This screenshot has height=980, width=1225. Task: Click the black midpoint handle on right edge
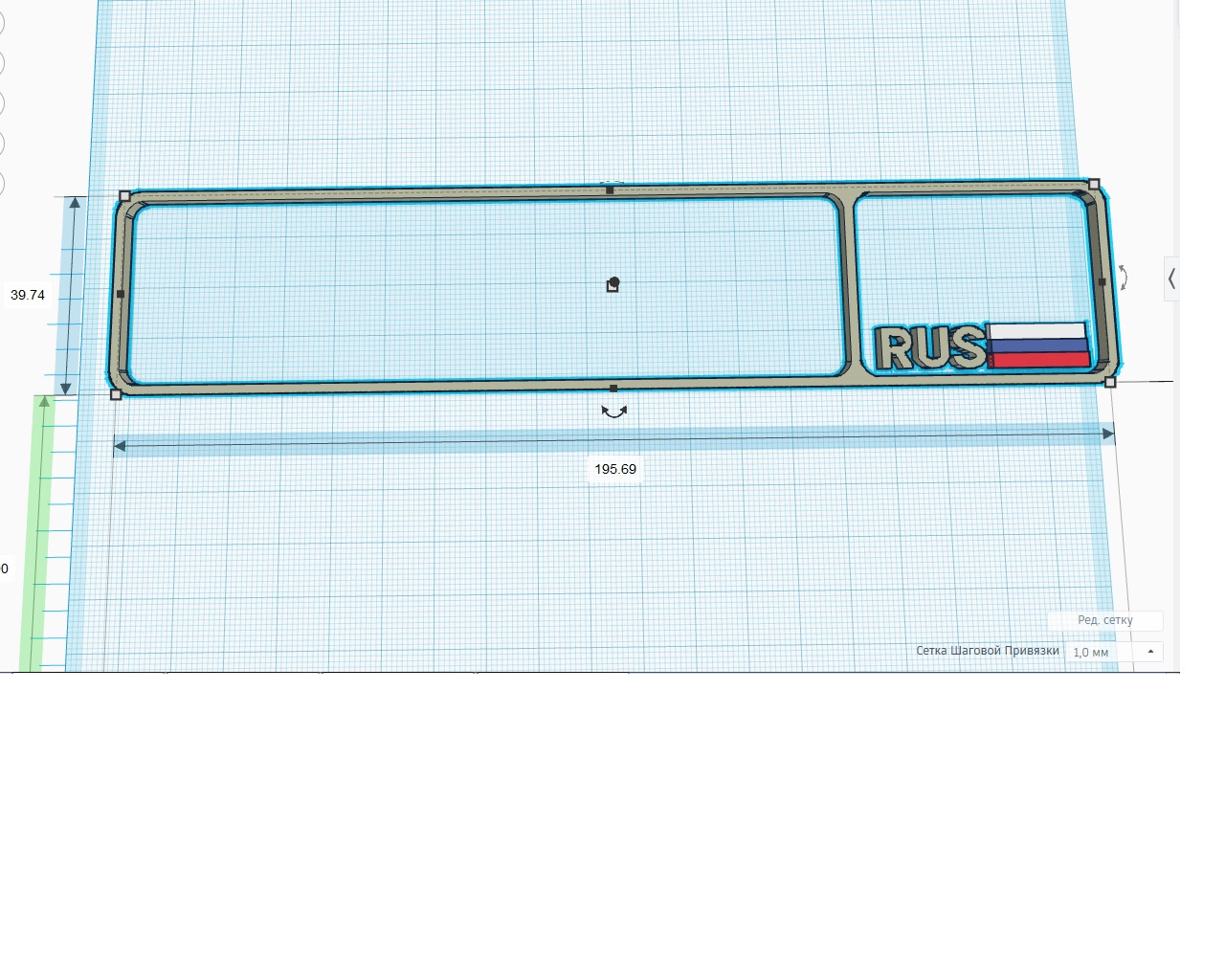coord(1102,282)
